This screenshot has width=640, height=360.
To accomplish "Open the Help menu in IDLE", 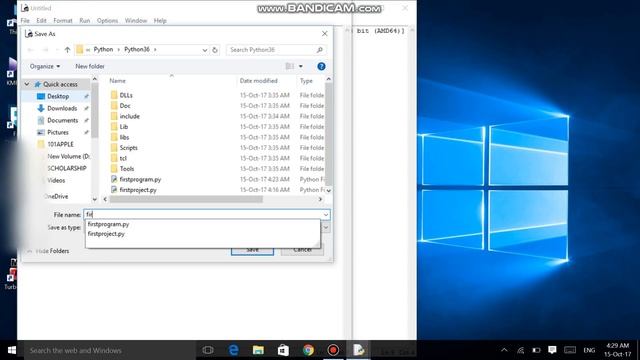I will tap(160, 20).
